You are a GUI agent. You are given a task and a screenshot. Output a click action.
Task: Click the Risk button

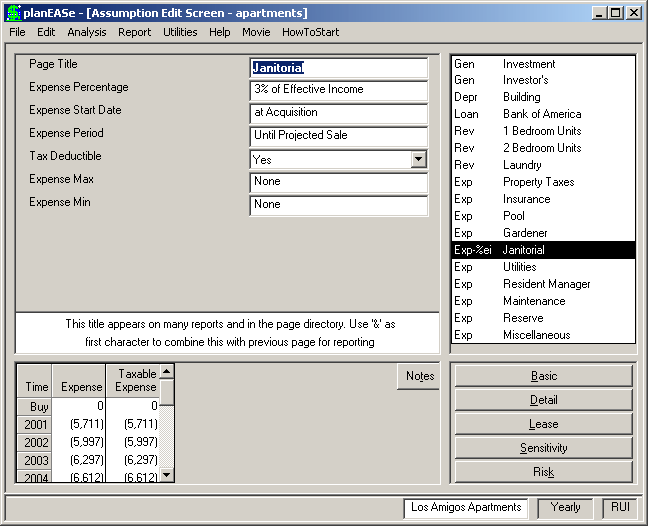[x=543, y=472]
